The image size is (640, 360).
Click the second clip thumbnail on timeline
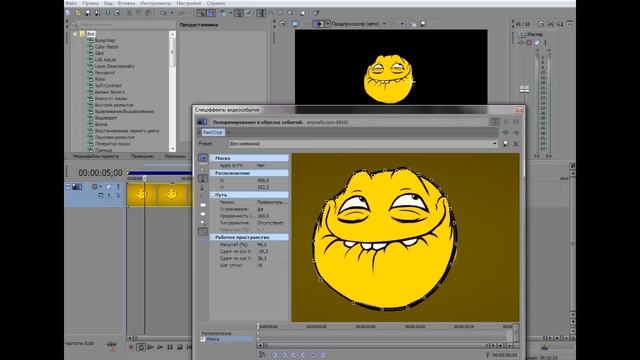point(172,194)
